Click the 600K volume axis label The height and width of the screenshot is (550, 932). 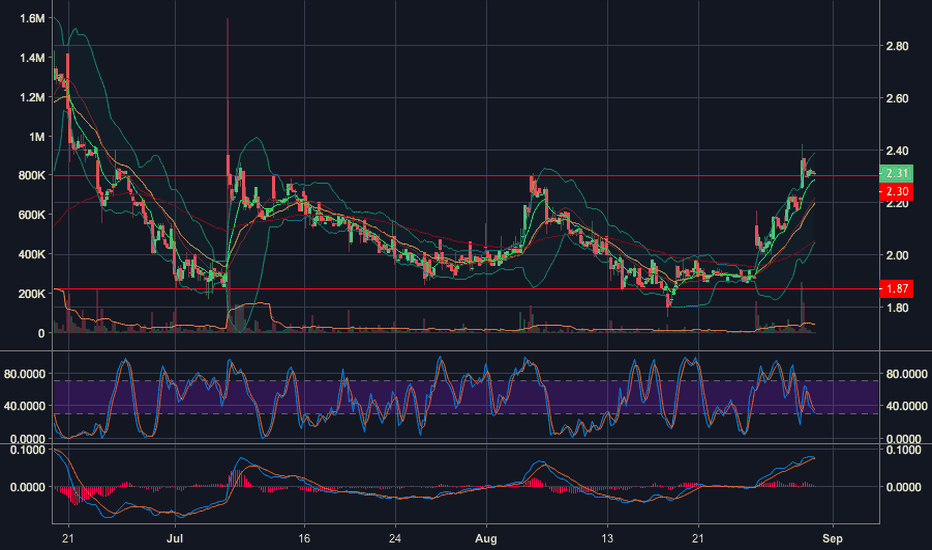pyautogui.click(x=32, y=215)
